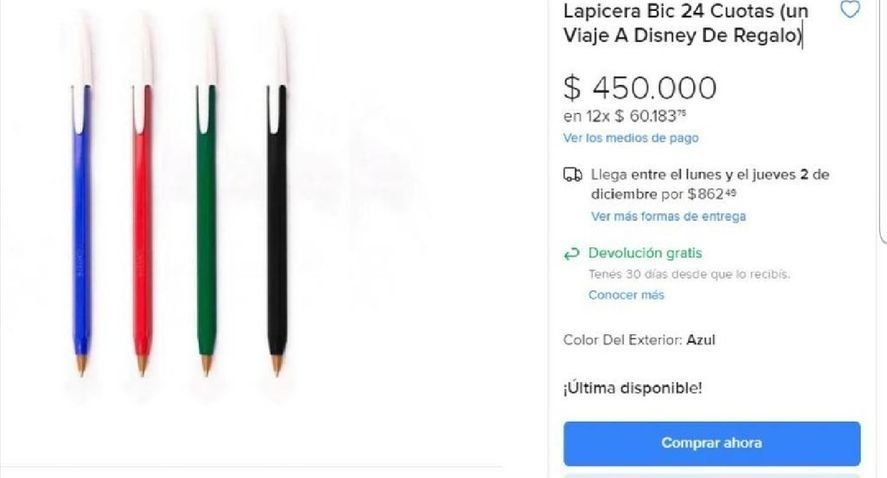Click the heart favorite icon
This screenshot has width=887, height=478.
[849, 11]
